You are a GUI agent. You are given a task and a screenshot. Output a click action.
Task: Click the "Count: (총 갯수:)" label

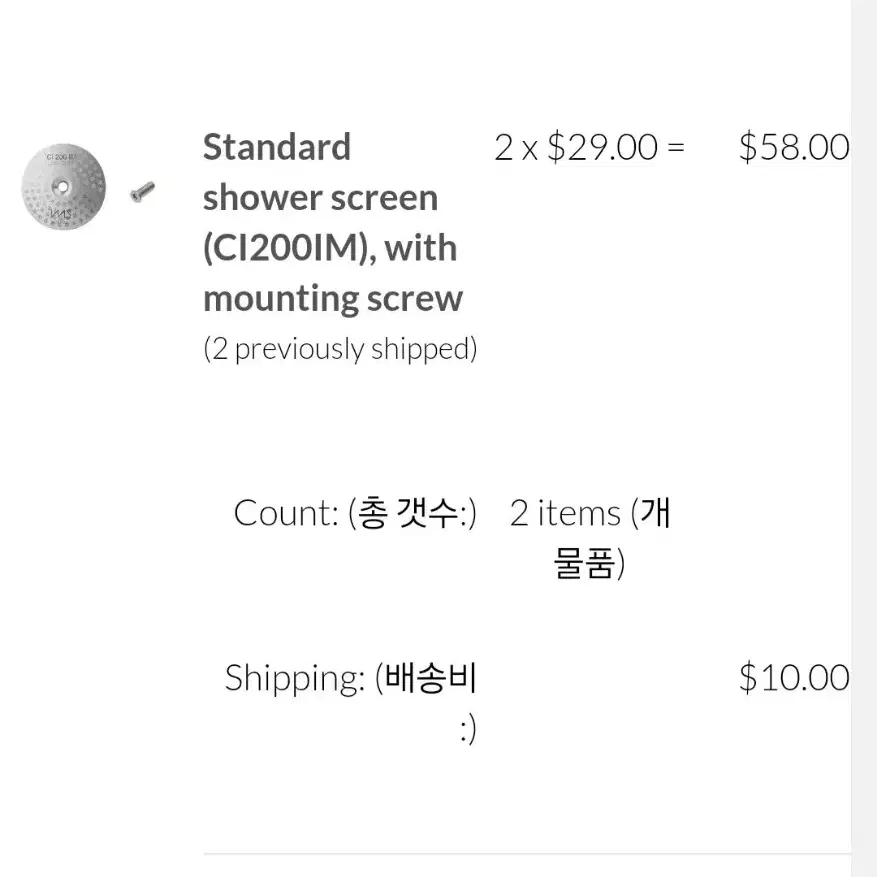click(355, 513)
